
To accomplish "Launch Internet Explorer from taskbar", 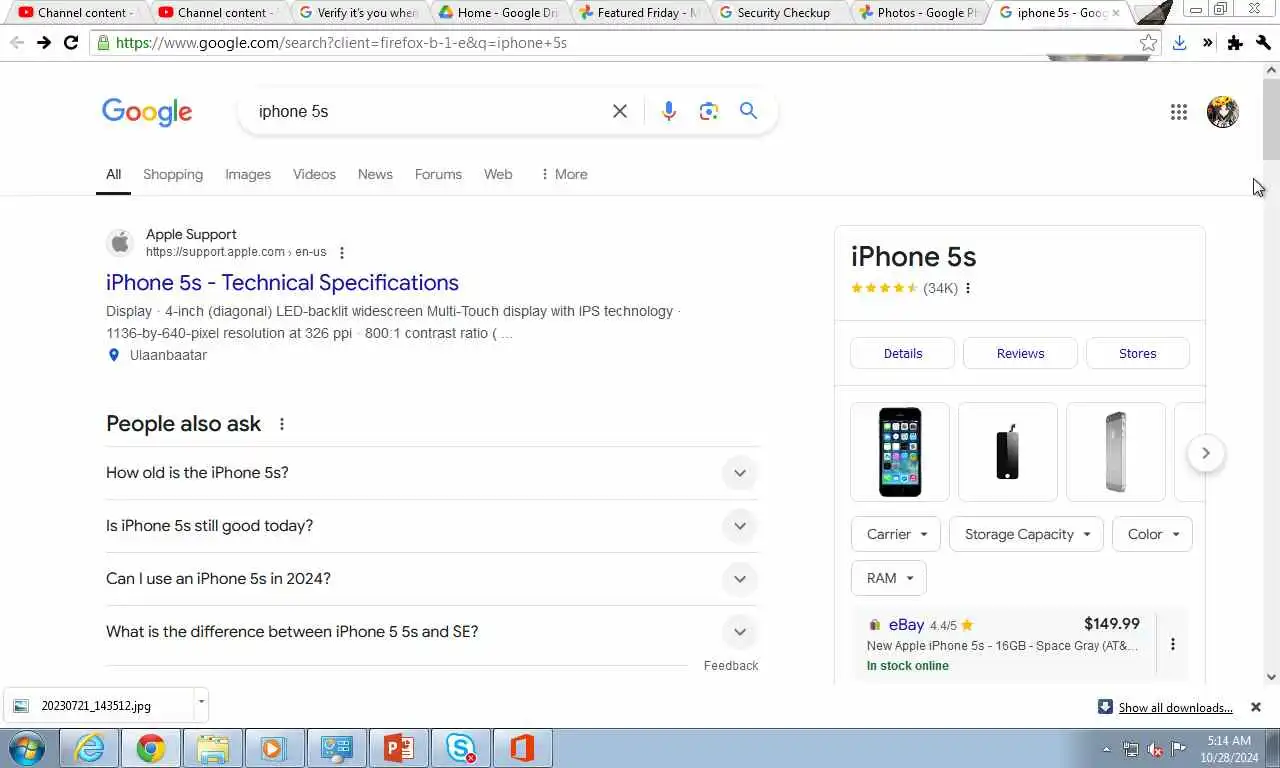I will [90, 748].
